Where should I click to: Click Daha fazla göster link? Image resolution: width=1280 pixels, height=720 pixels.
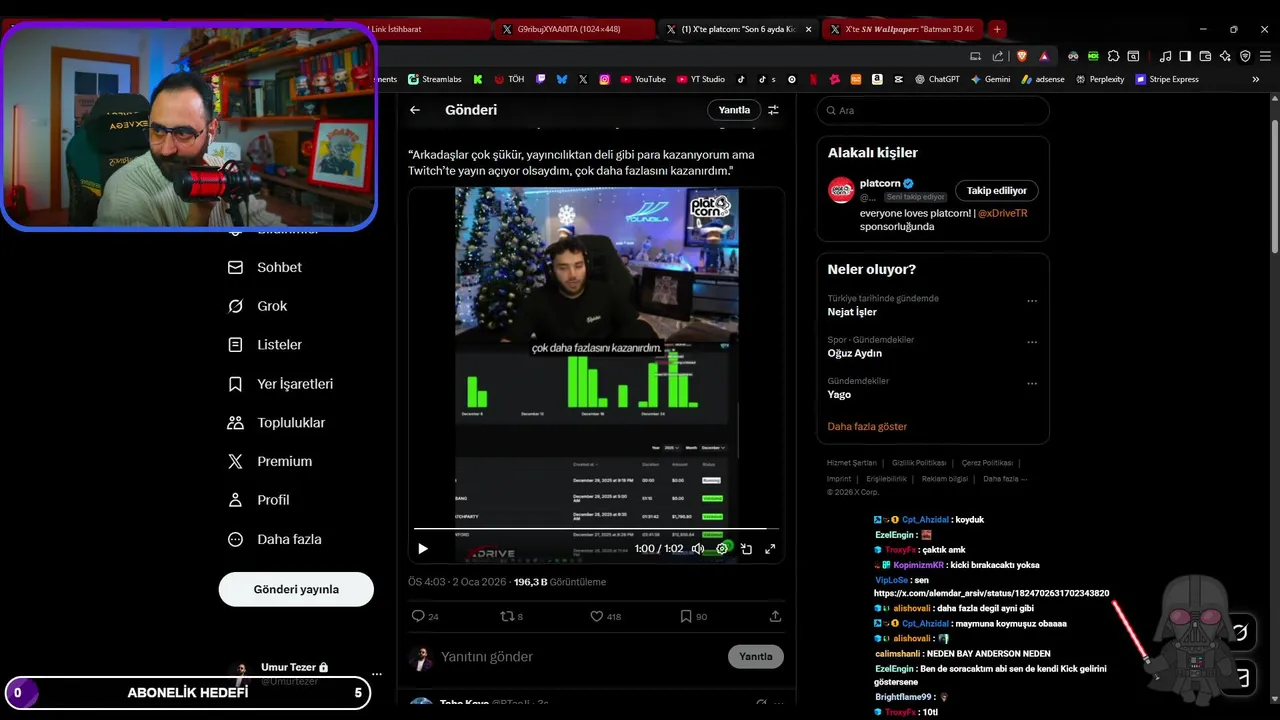click(x=867, y=426)
